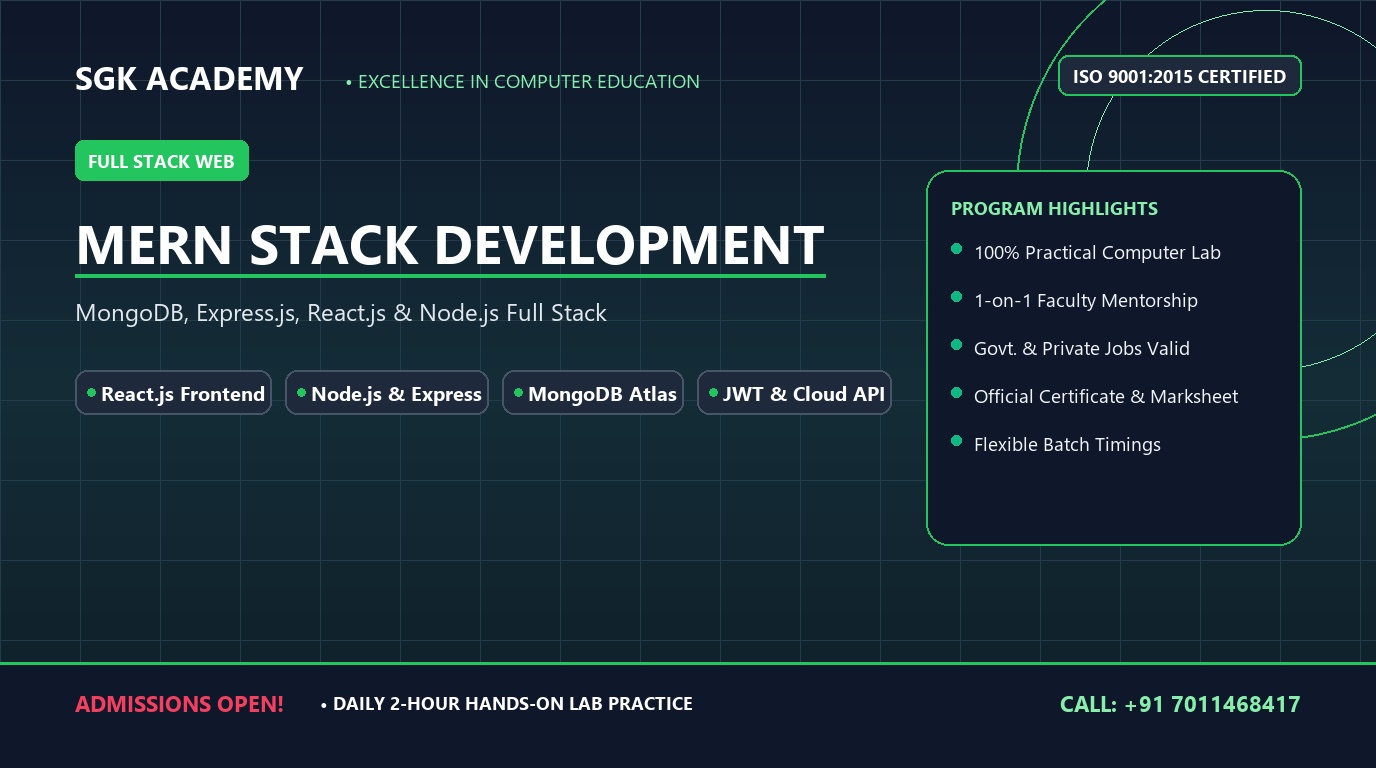Click 'Official Certificate & Marksheet' item

[1106, 397]
